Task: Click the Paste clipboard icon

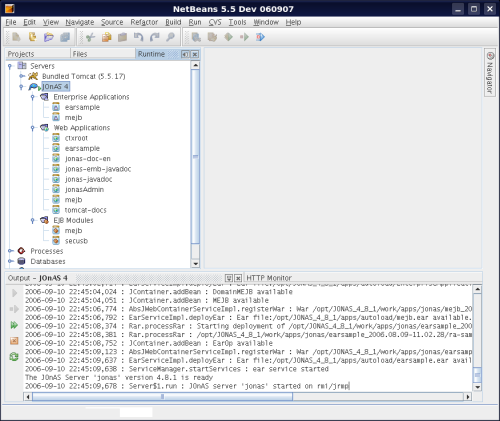Action: 123,37
